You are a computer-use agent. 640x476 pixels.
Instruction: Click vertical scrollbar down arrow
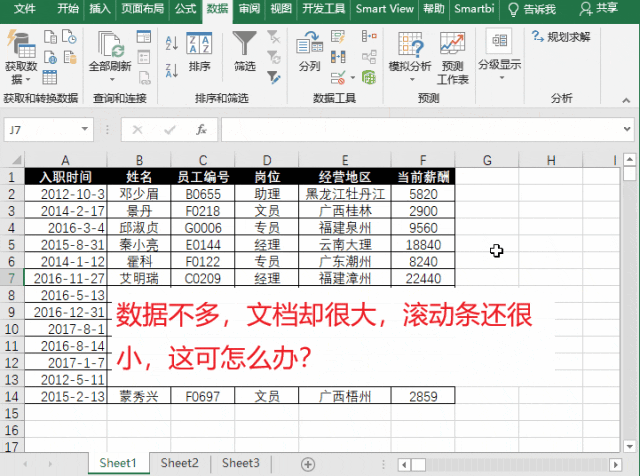[x=629, y=446]
